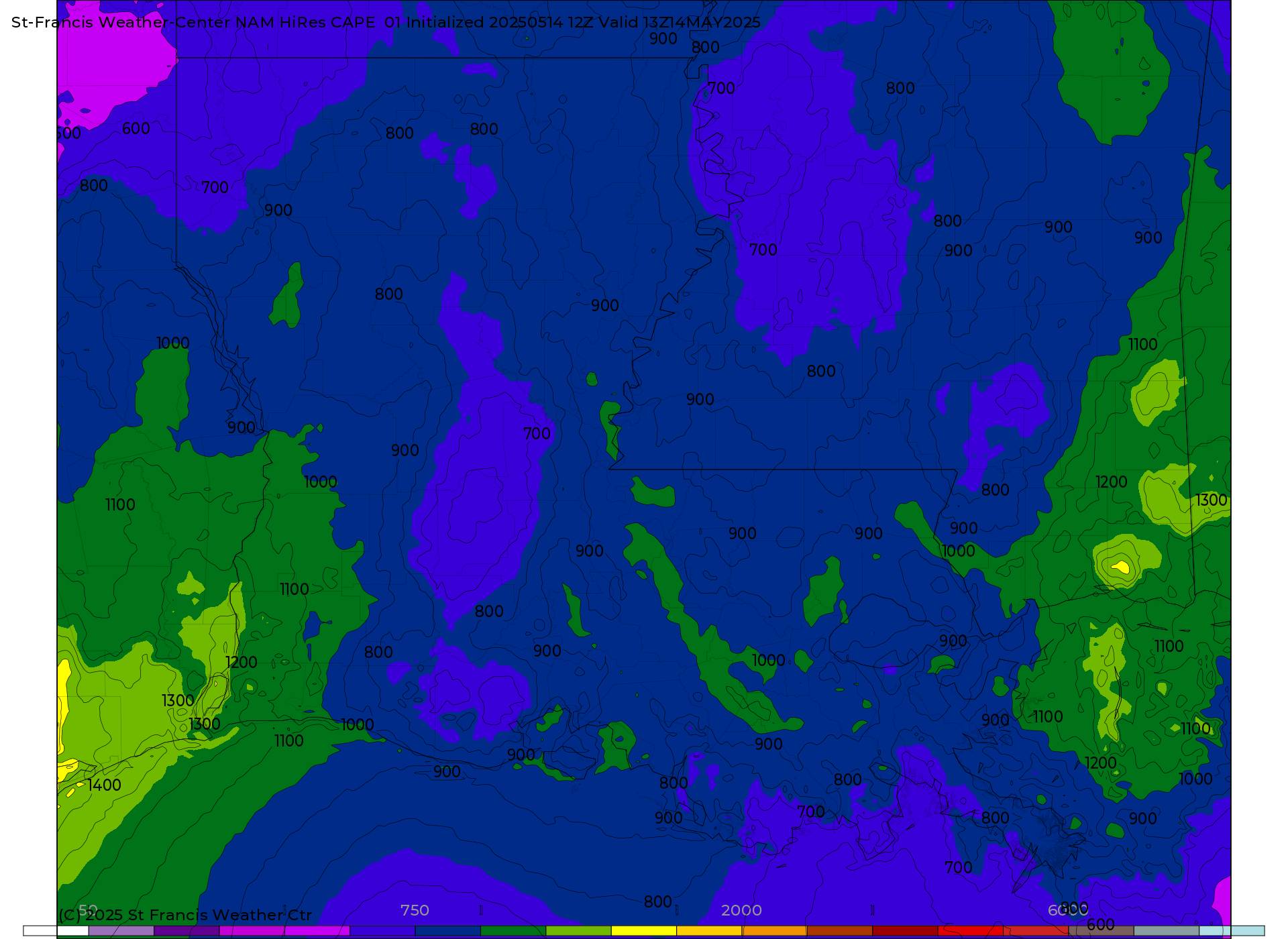The width and height of the screenshot is (1288, 939).
Task: Click the St Francis Weather Ctr copyright text
Action: click(x=185, y=915)
